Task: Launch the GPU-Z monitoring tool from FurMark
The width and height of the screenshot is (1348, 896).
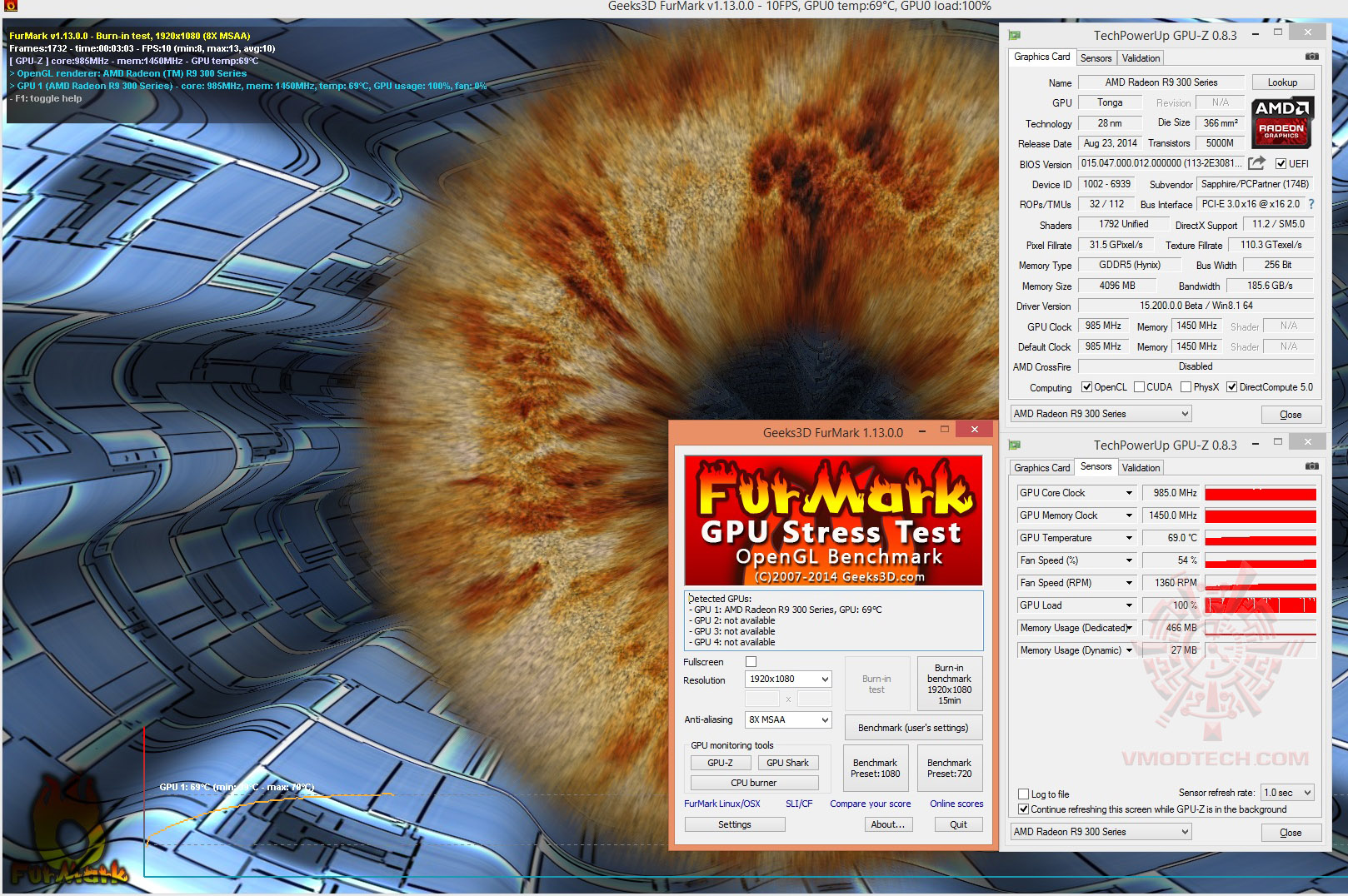Action: point(720,763)
